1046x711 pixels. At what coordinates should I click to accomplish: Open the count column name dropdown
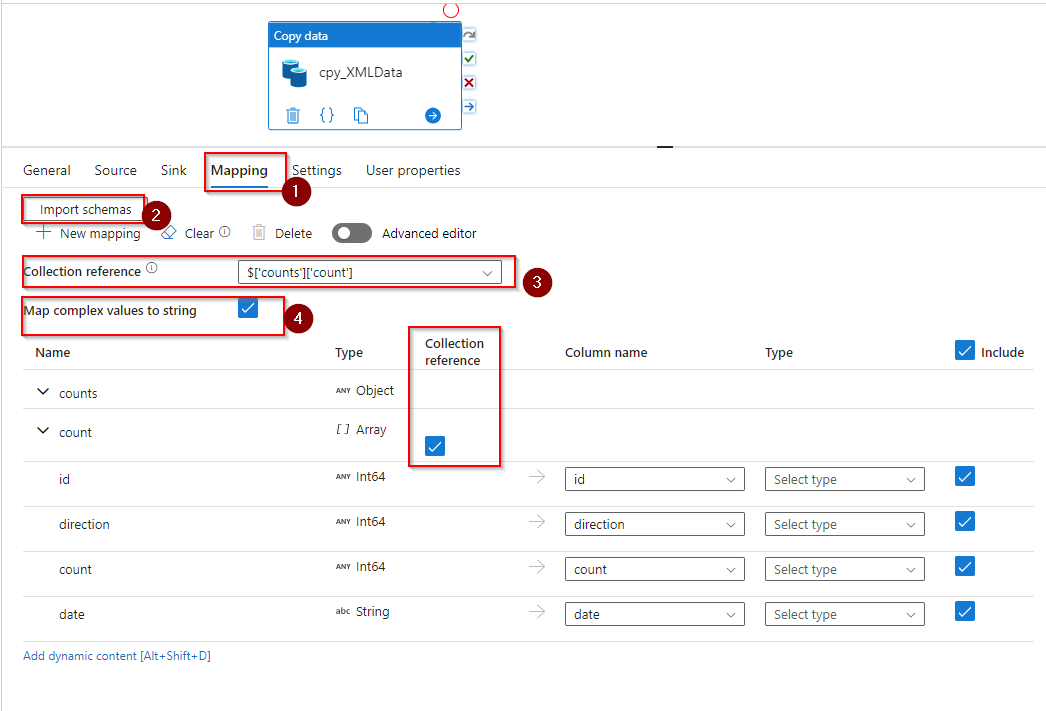tap(654, 569)
